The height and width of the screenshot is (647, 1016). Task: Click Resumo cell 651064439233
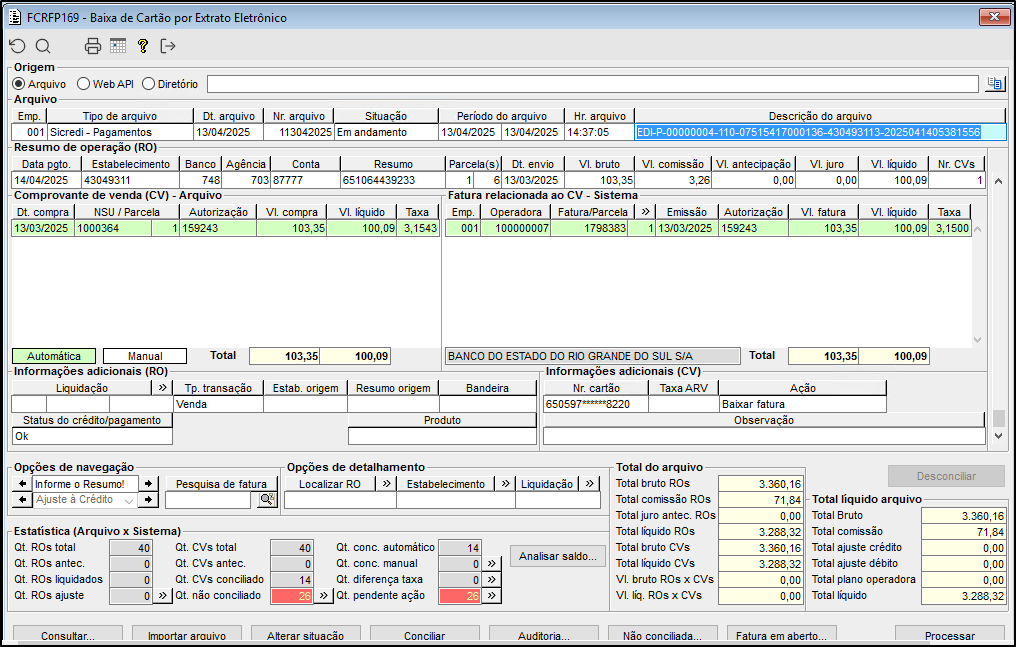tap(393, 180)
